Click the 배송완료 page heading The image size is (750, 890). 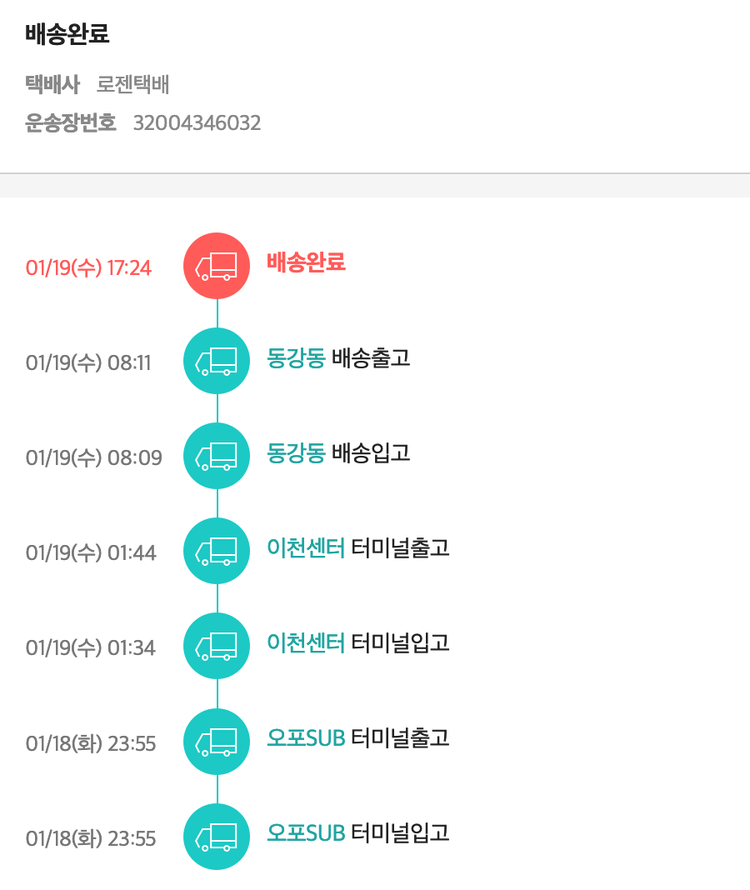click(x=67, y=34)
